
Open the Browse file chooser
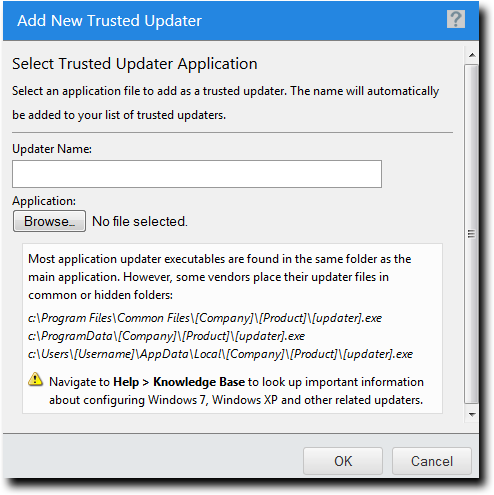tap(49, 221)
